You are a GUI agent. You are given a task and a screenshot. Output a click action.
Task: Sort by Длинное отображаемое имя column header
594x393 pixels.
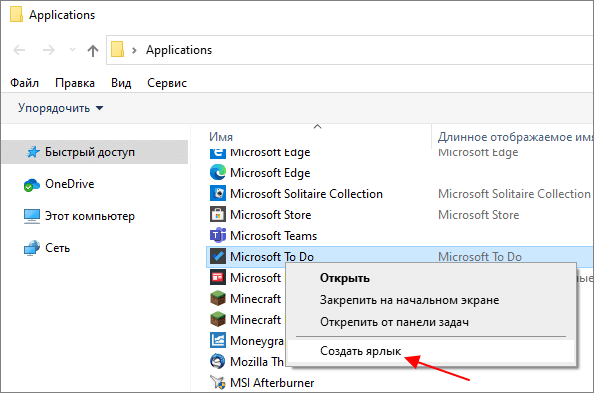tap(515, 137)
